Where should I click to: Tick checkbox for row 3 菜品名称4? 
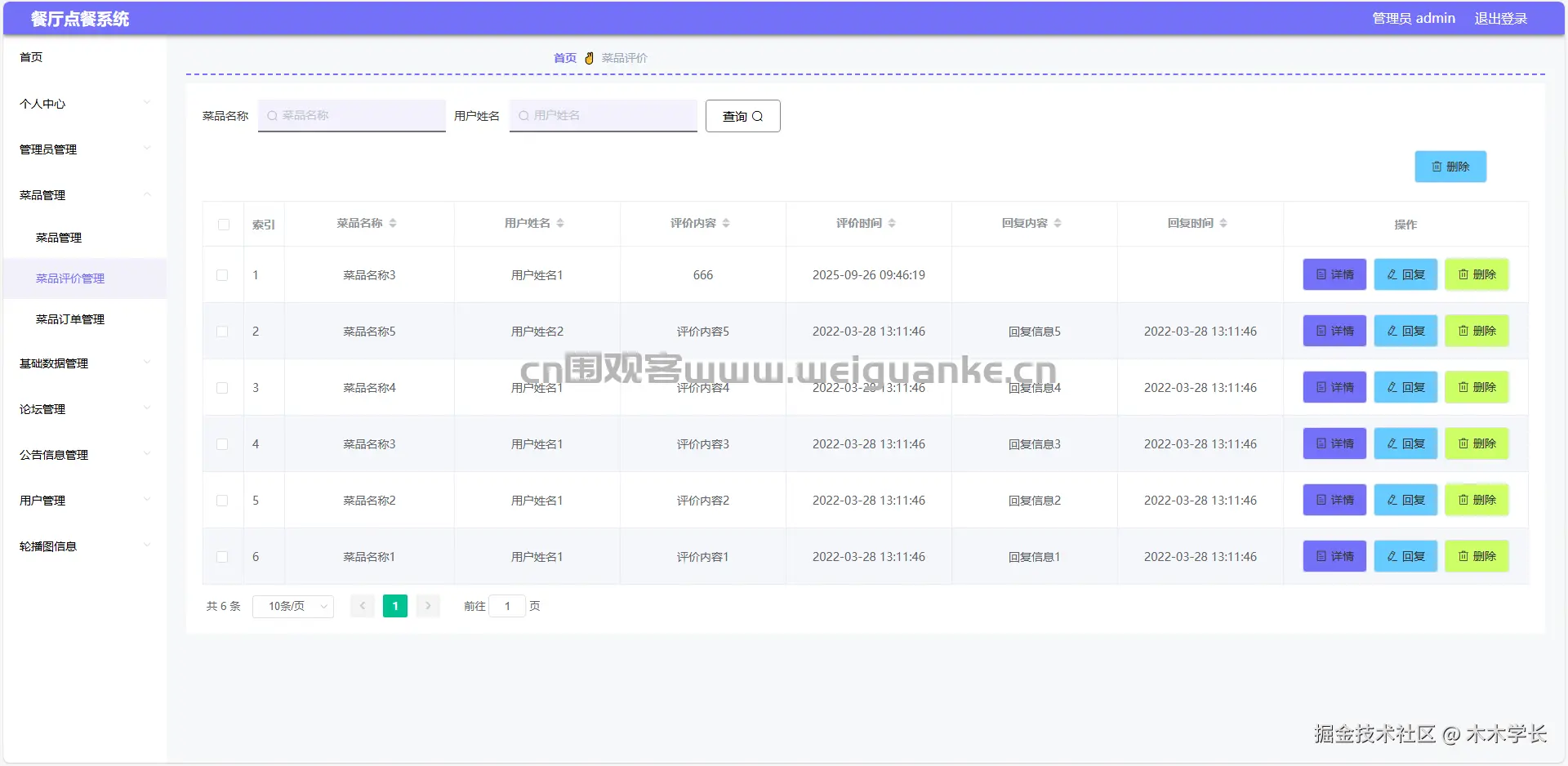(222, 388)
